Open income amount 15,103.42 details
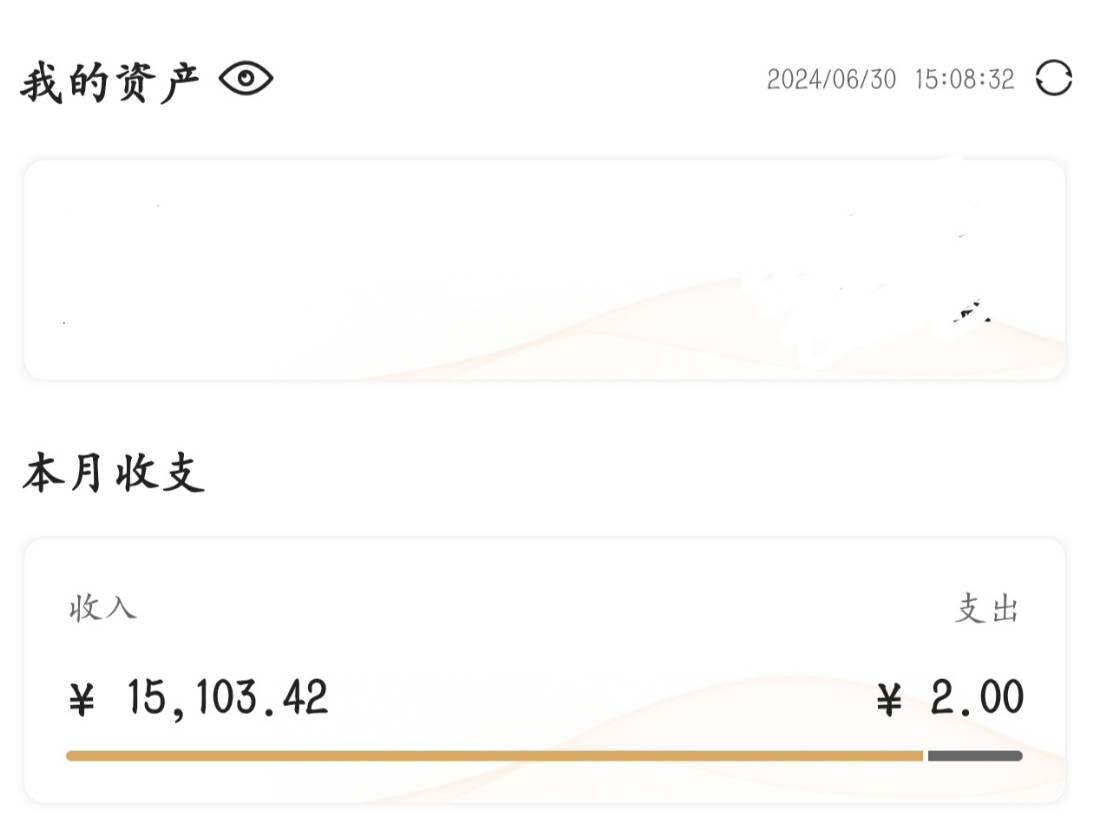The image size is (1096, 824). pyautogui.click(x=227, y=697)
